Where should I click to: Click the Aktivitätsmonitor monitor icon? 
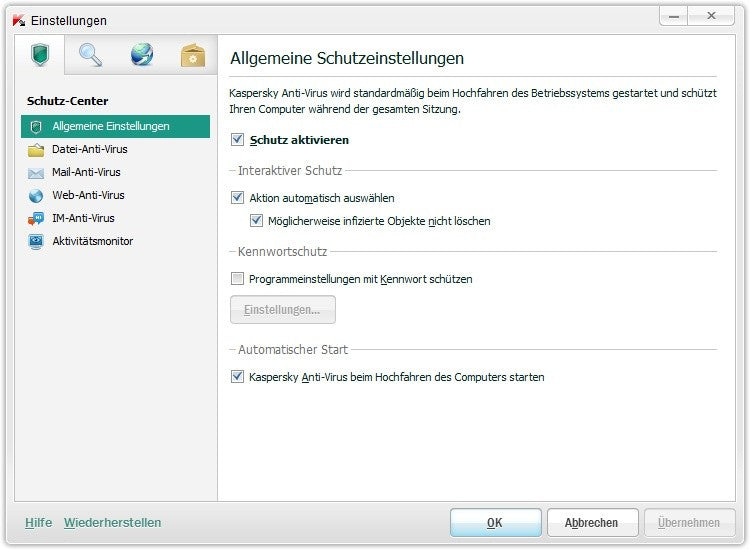36,242
